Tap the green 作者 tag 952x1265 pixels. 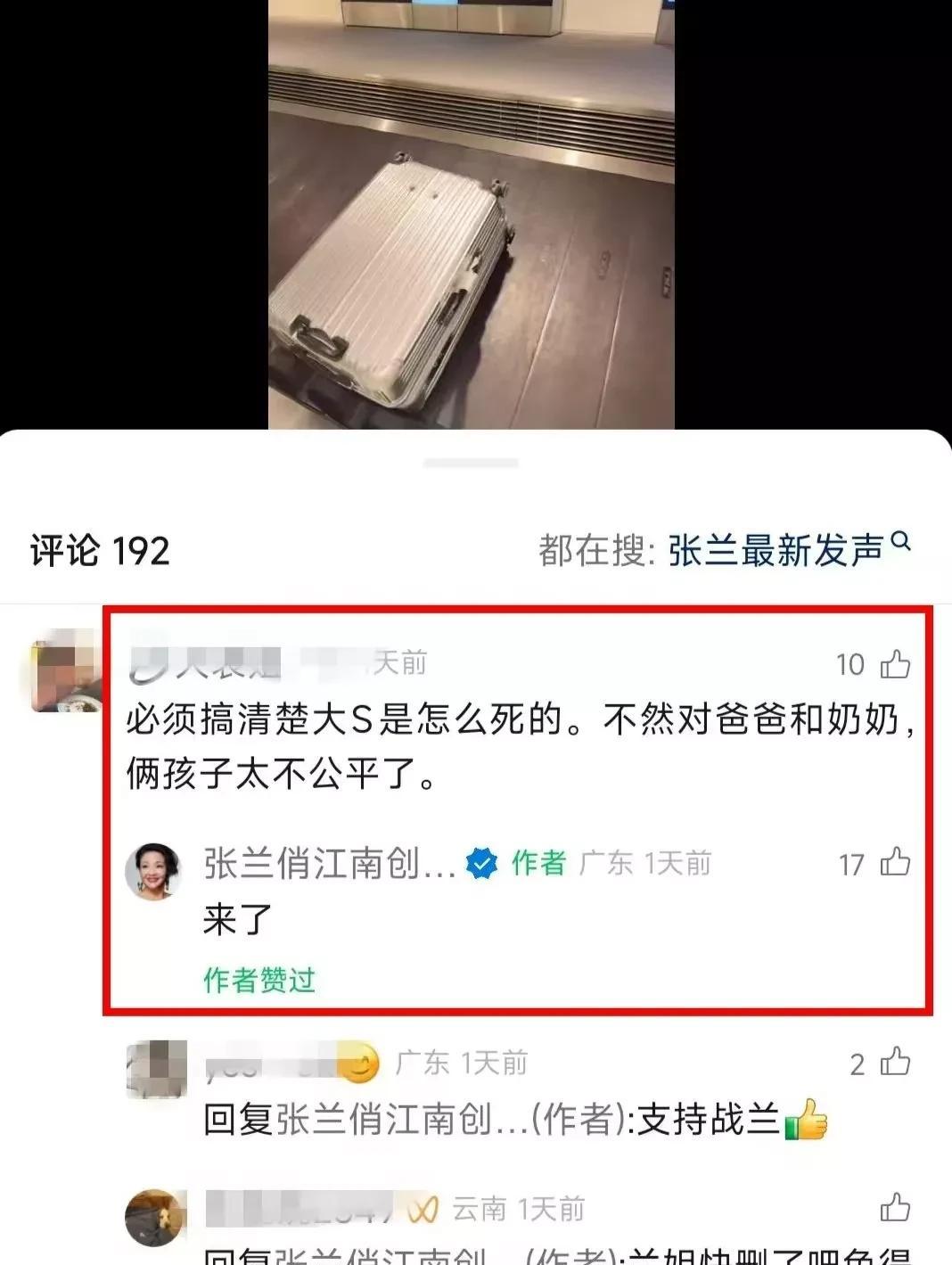click(x=538, y=863)
